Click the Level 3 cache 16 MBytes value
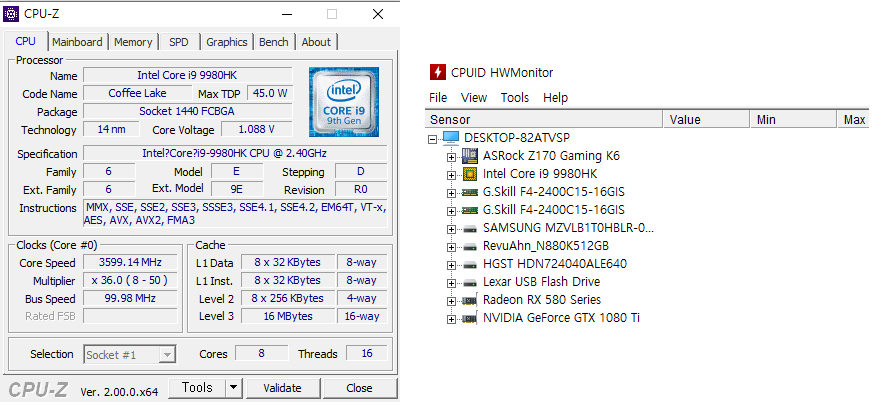Image resolution: width=878 pixels, height=405 pixels. pos(288,316)
